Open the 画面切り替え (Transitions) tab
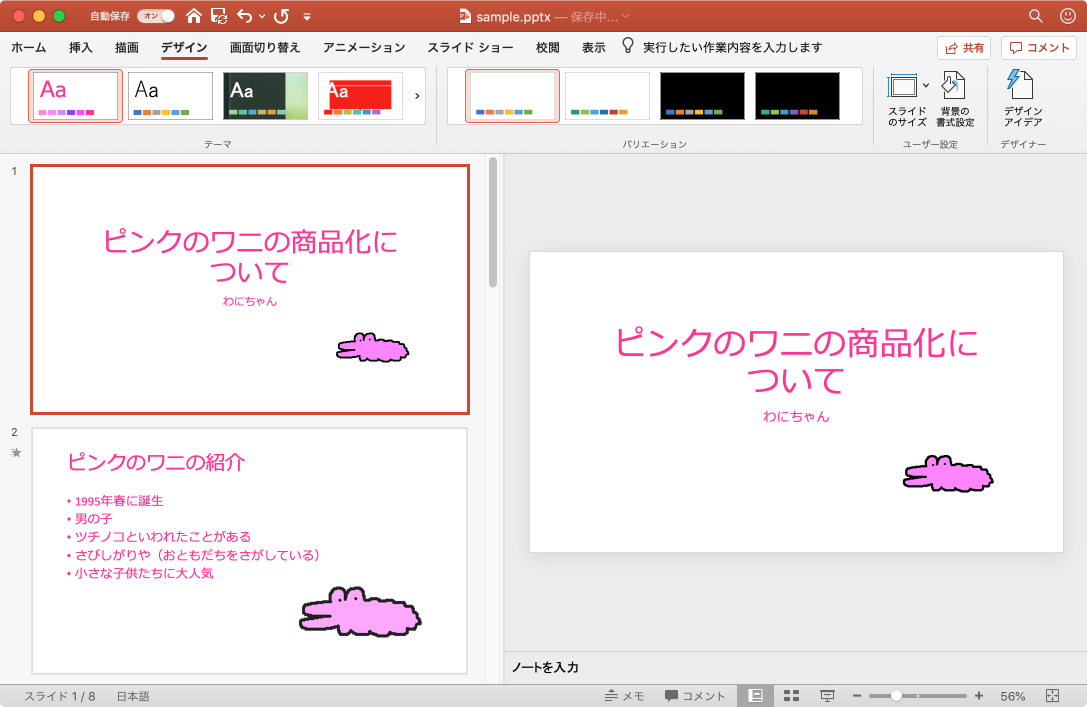The image size is (1087, 707). click(x=264, y=47)
